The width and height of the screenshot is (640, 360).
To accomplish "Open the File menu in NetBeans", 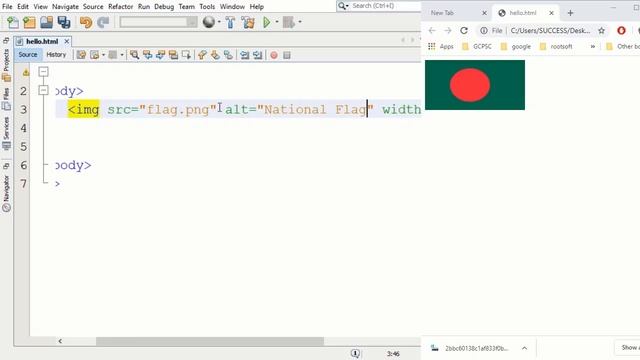I will pos(7,7).
